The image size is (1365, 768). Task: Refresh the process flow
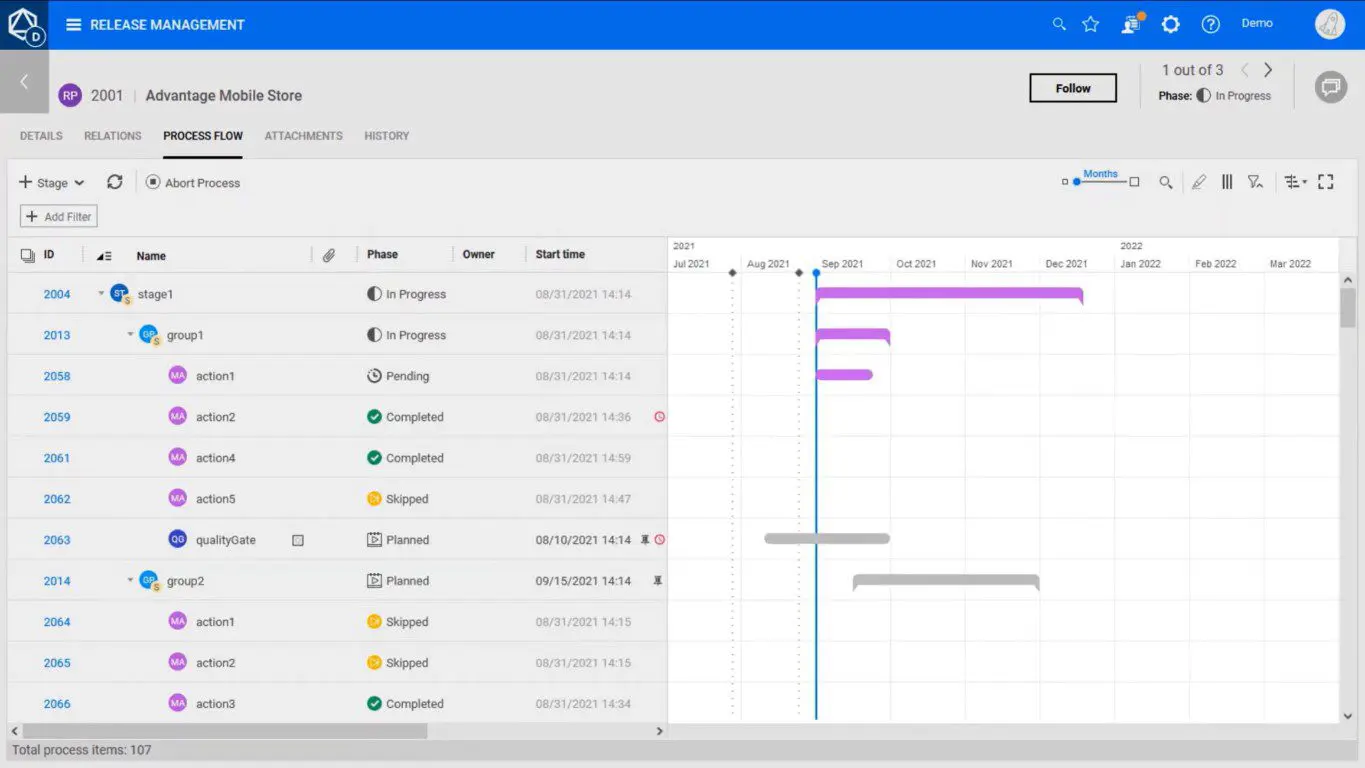(115, 182)
